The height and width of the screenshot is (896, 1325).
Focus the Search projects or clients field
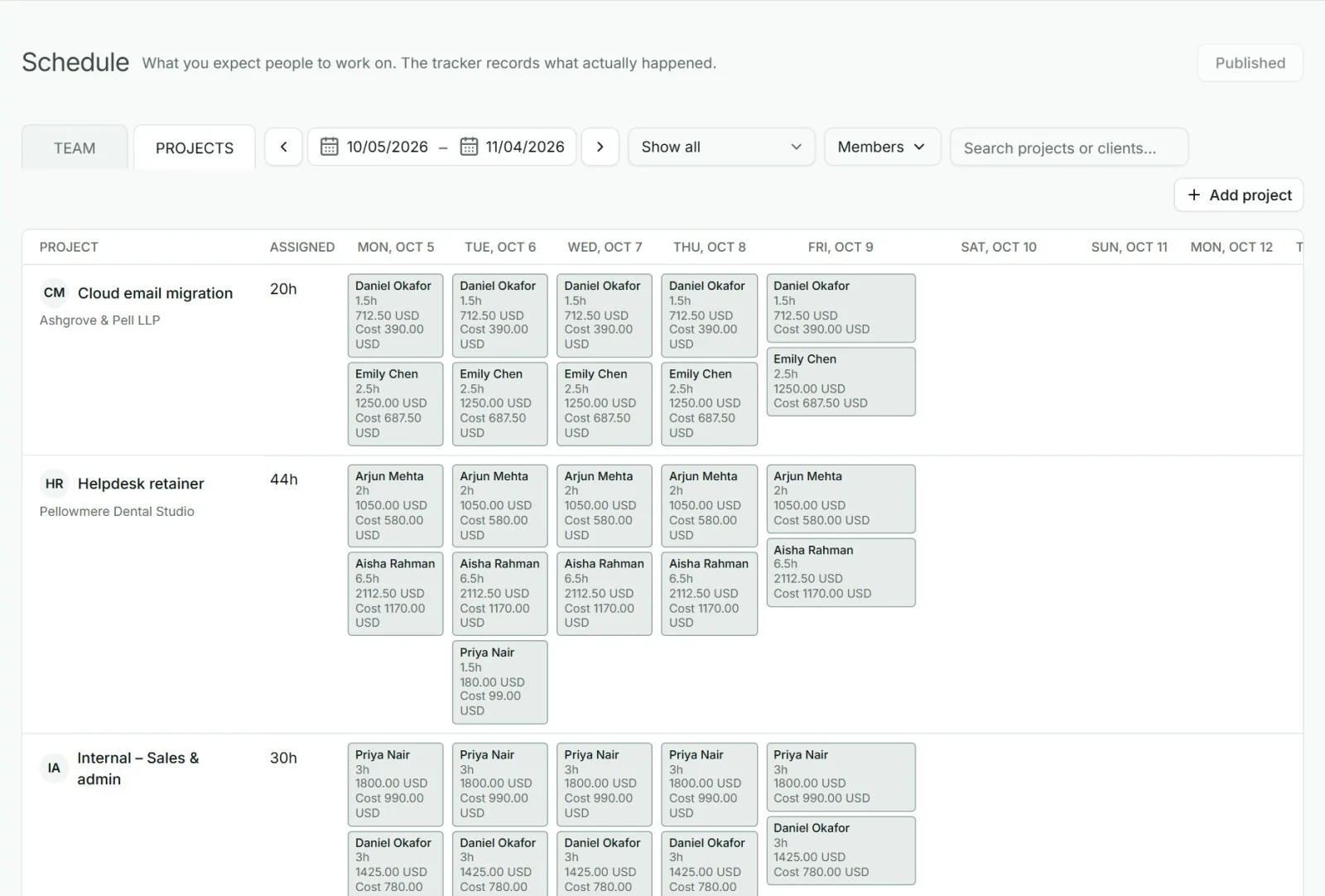(1069, 147)
